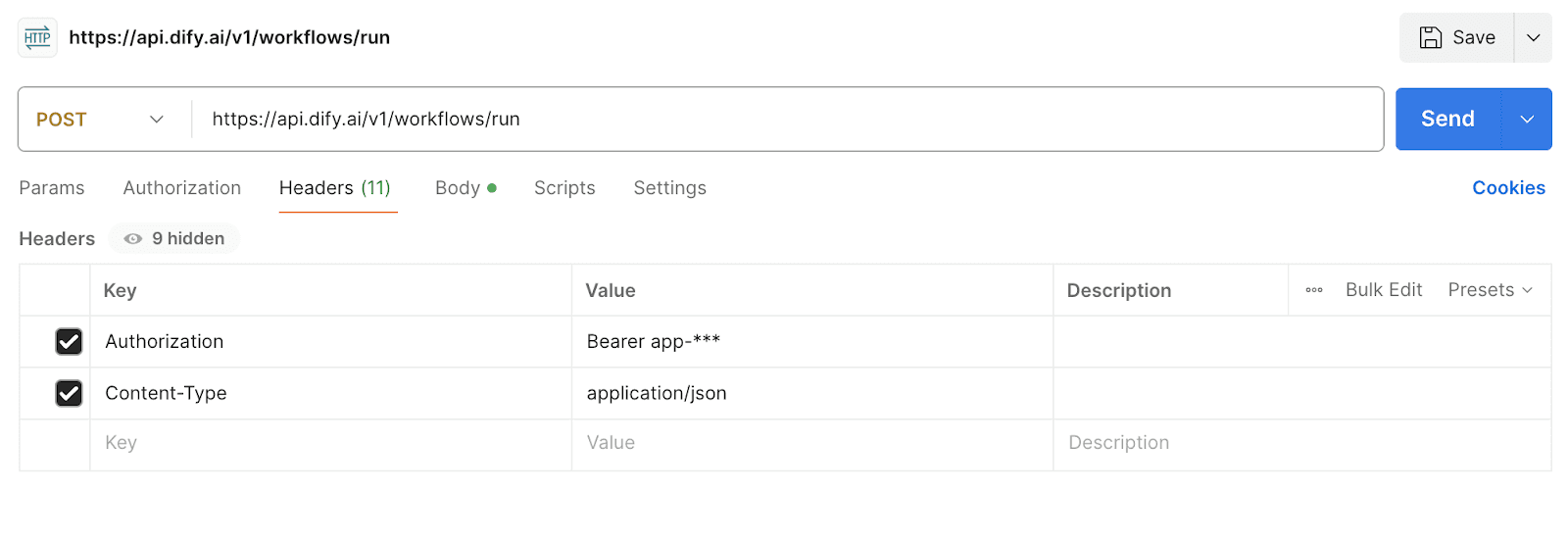The width and height of the screenshot is (1568, 539).
Task: Switch to the Params tab
Action: [52, 188]
